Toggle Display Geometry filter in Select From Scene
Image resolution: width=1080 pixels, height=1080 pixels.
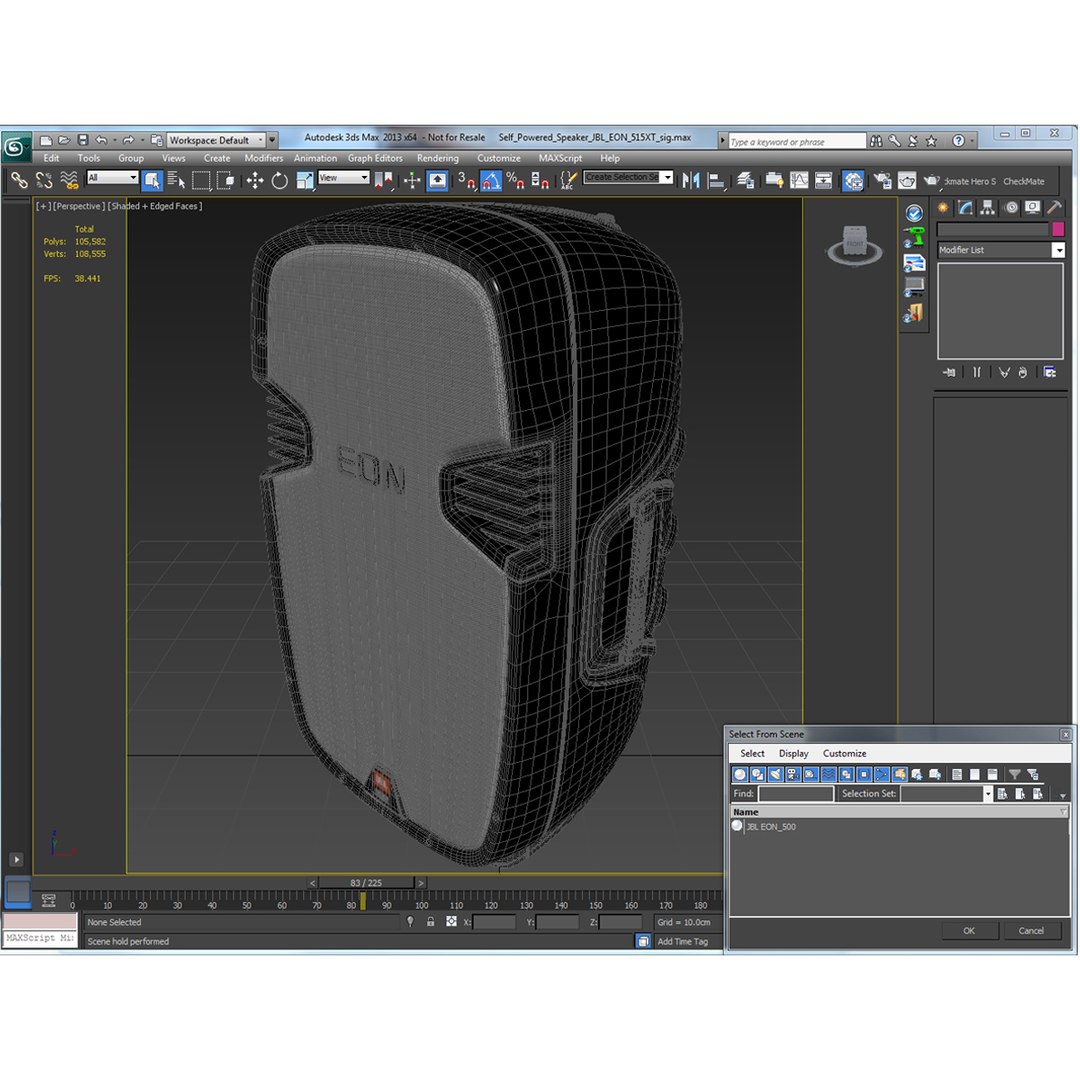tap(740, 774)
